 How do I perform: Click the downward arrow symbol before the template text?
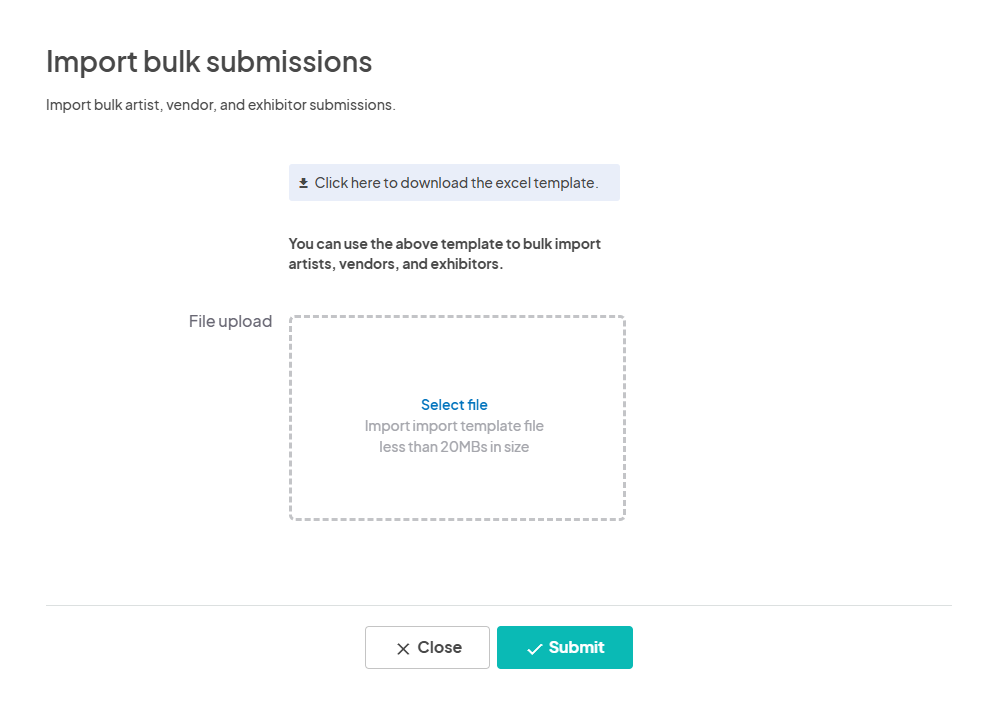pos(303,182)
